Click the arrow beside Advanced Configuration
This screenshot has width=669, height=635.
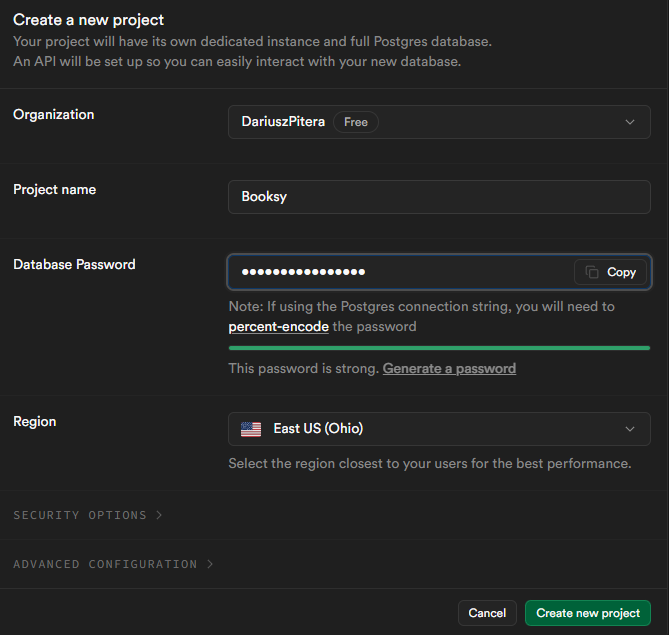coord(210,564)
